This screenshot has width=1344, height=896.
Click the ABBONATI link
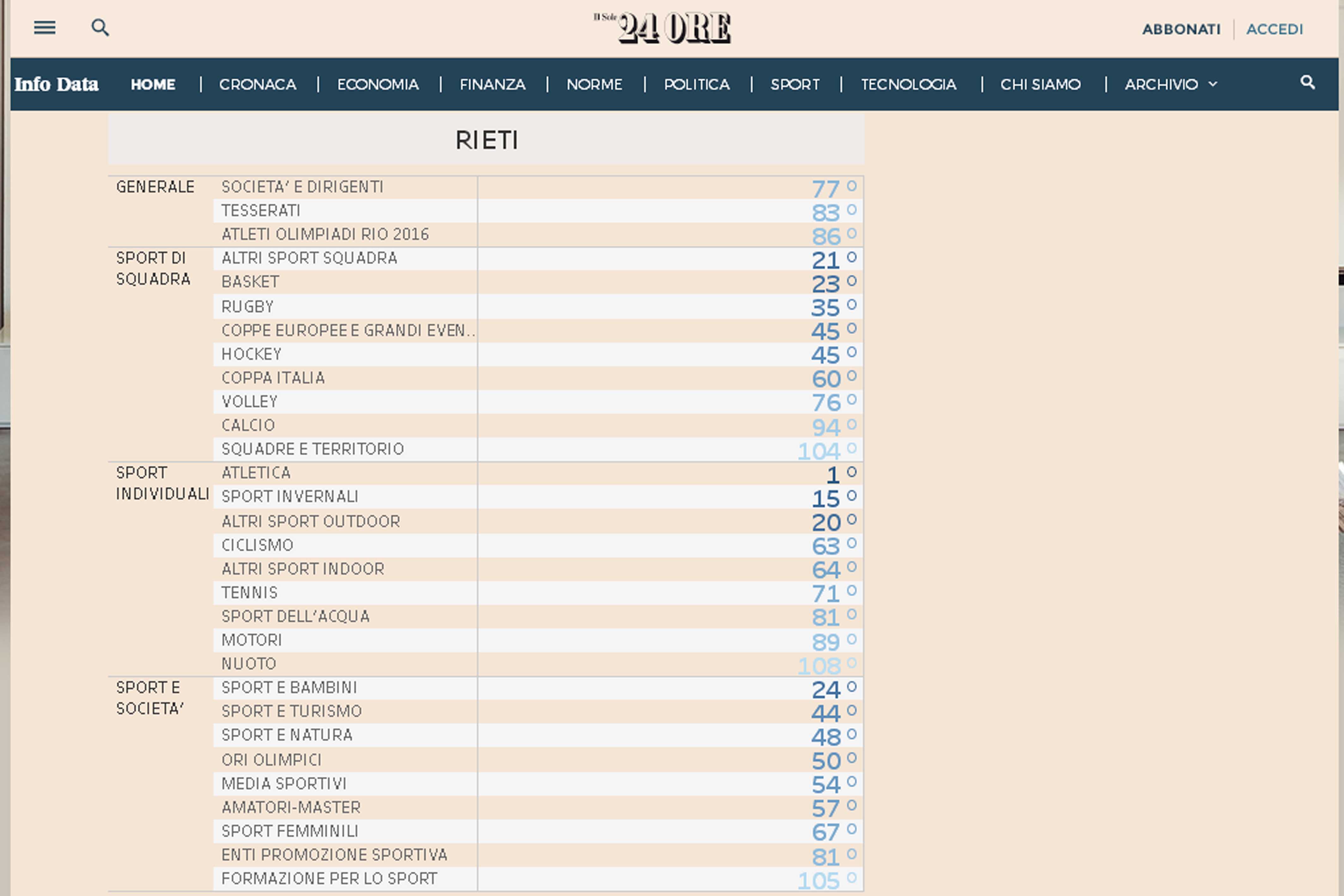click(x=1181, y=29)
